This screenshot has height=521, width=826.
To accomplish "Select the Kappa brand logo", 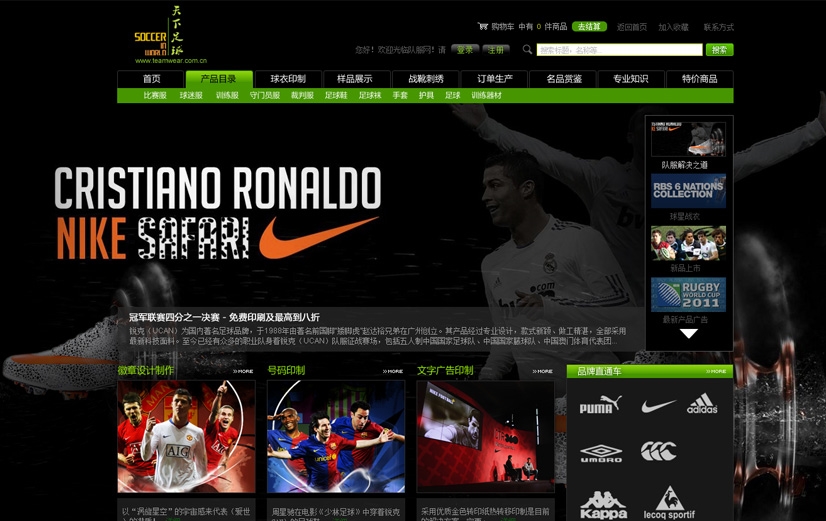I will (603, 503).
